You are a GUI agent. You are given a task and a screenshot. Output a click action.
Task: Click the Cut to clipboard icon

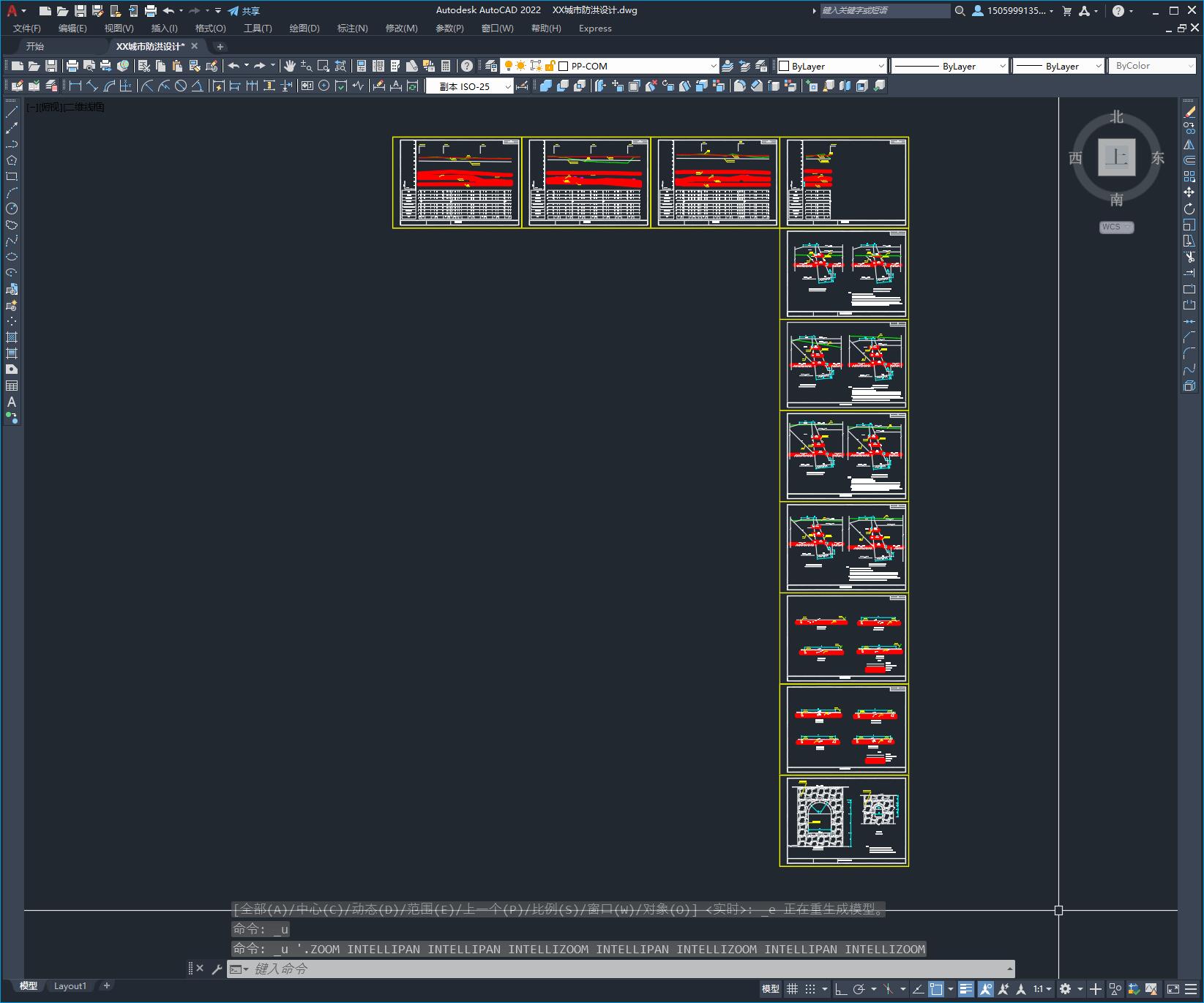pyautogui.click(x=144, y=66)
